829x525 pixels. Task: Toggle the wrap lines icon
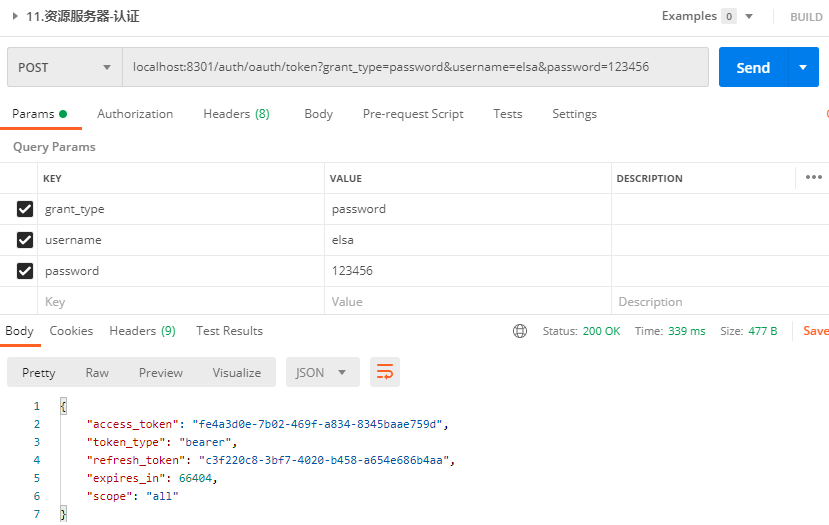click(385, 372)
